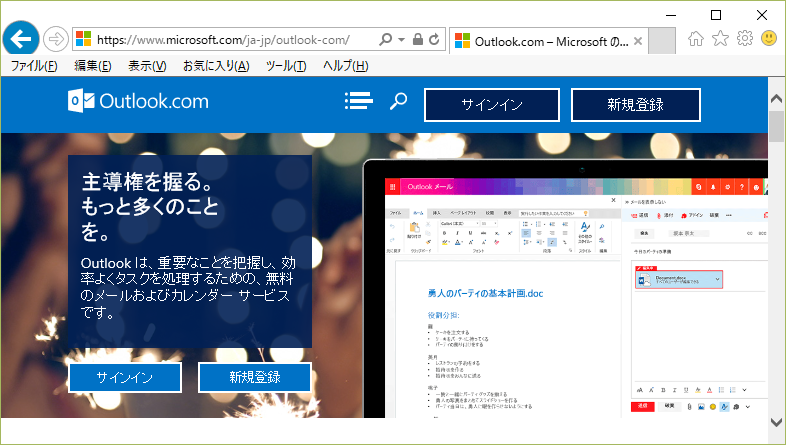
Task: Open Favorites with the star icon
Action: [x=720, y=38]
